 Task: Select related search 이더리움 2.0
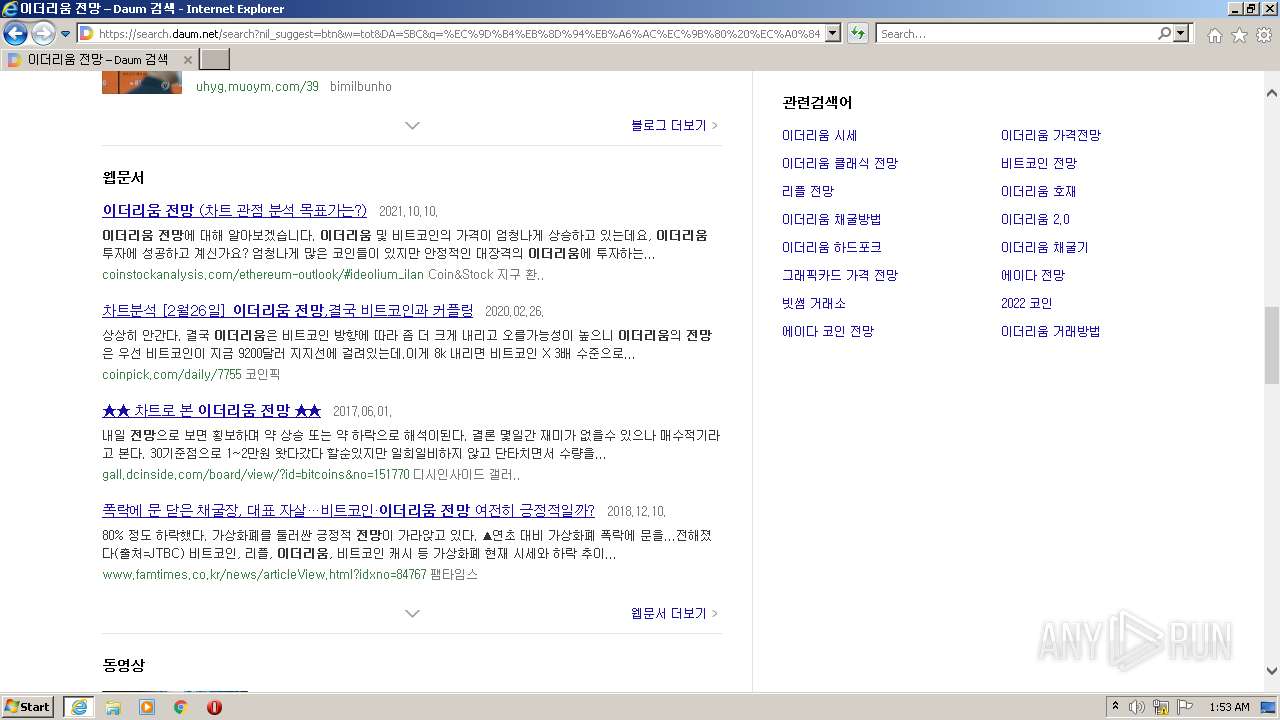tap(1035, 219)
